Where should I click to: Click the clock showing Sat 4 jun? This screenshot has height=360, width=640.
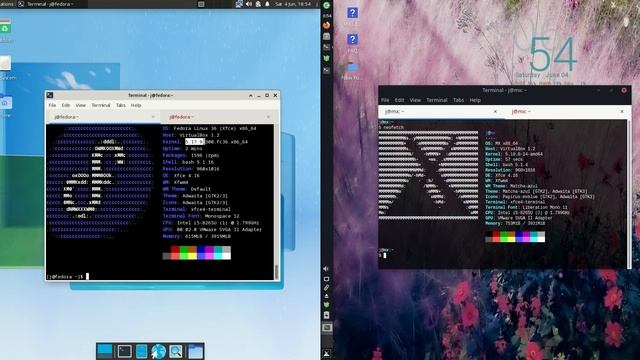293,4
